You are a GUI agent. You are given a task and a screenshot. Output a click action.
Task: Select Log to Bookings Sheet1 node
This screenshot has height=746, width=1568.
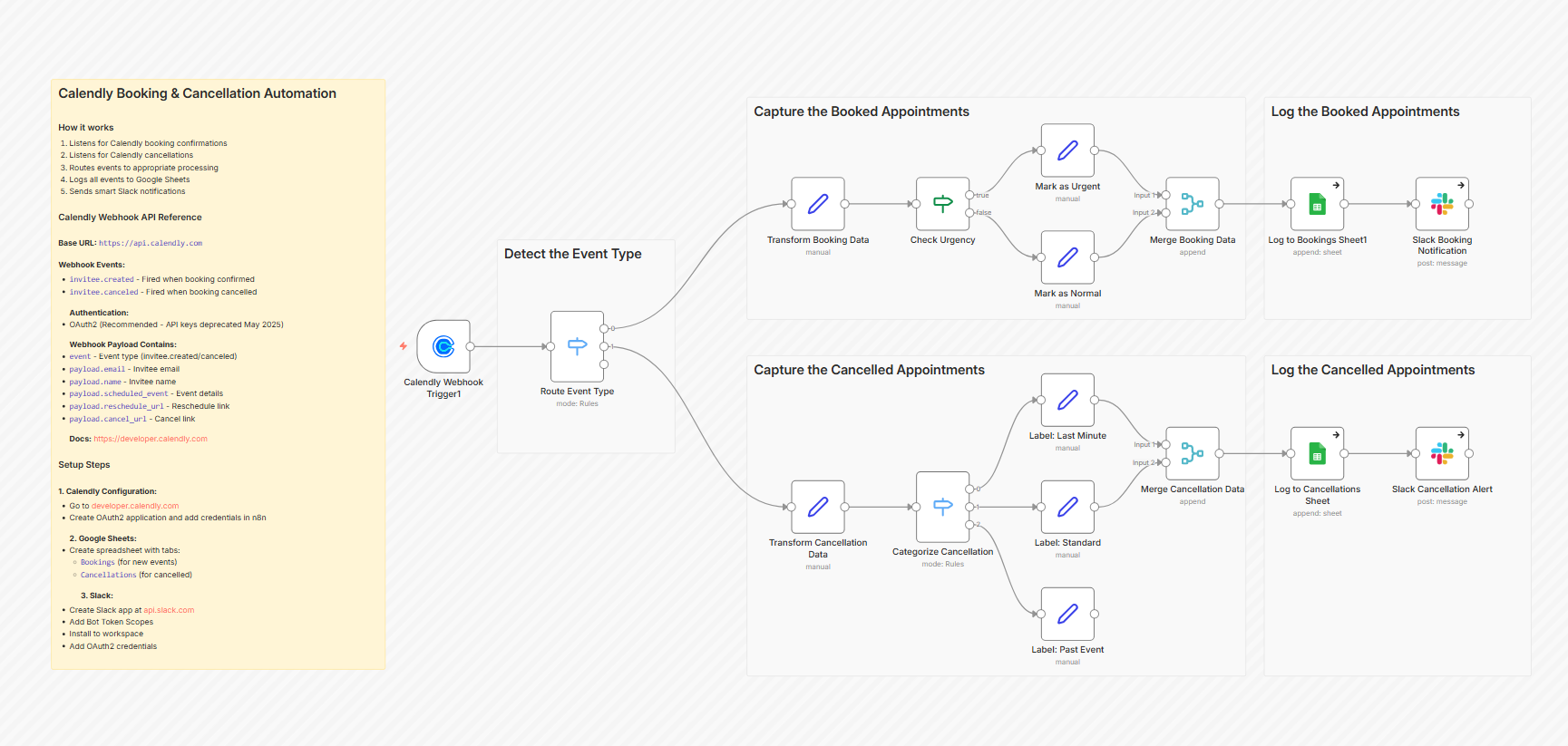[1318, 204]
